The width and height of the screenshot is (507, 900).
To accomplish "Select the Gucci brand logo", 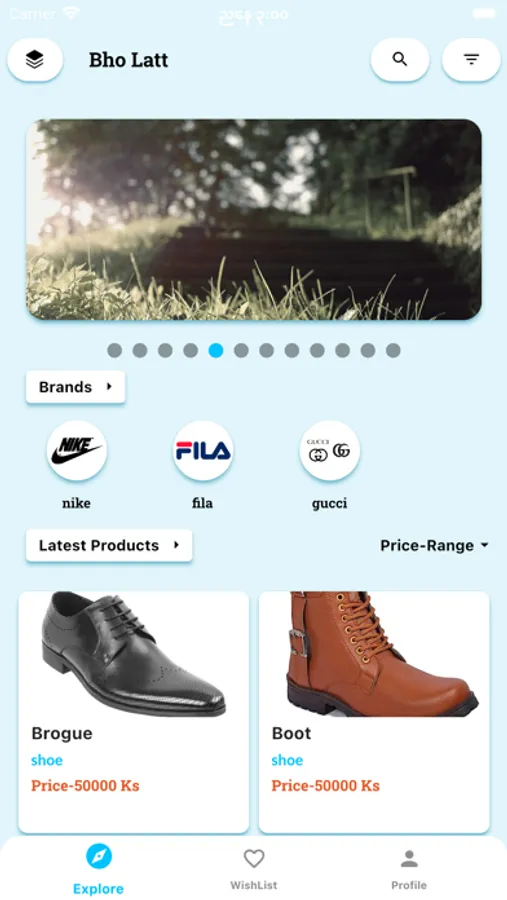I will (330, 451).
